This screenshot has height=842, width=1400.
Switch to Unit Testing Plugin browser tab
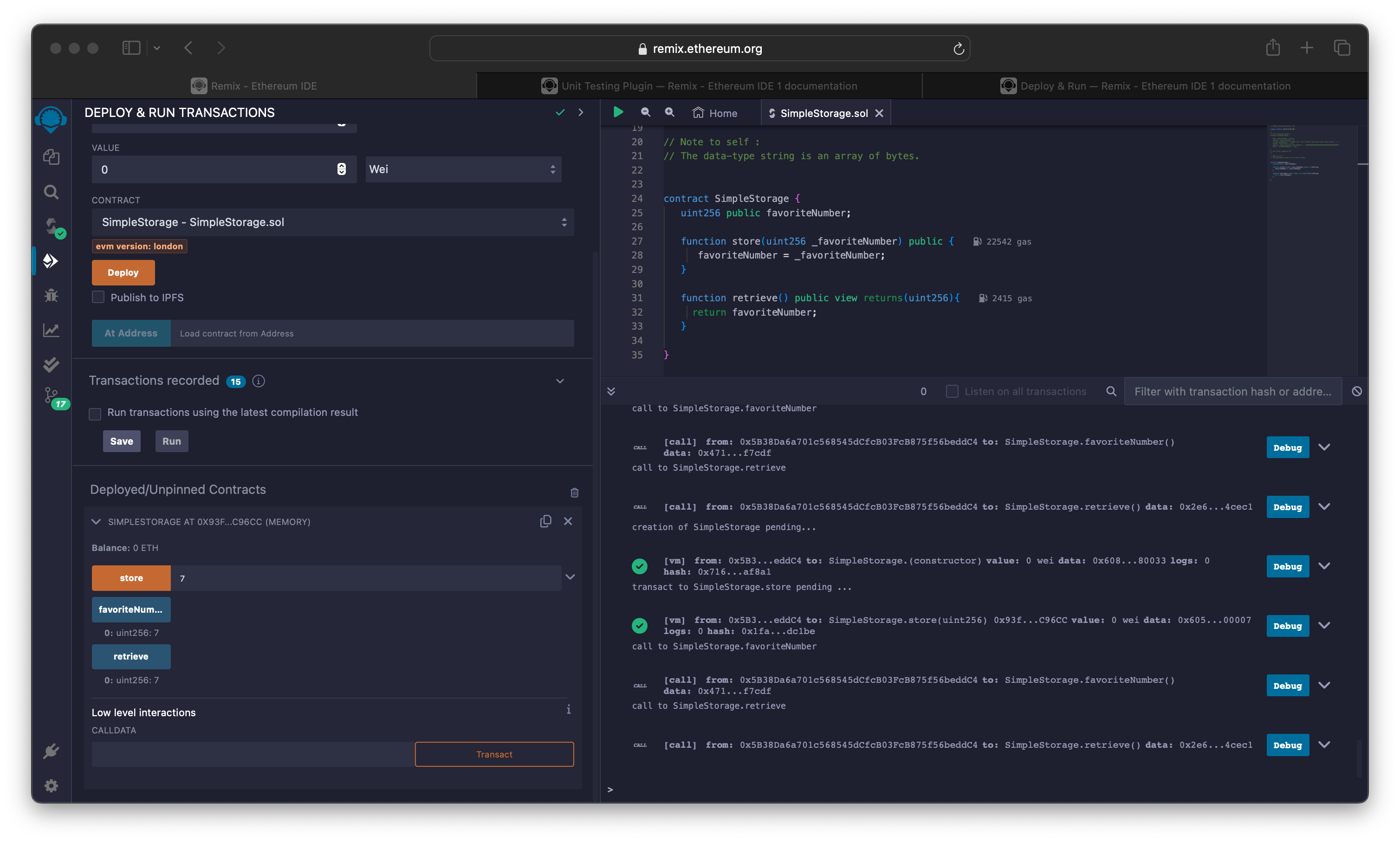pyautogui.click(x=699, y=86)
